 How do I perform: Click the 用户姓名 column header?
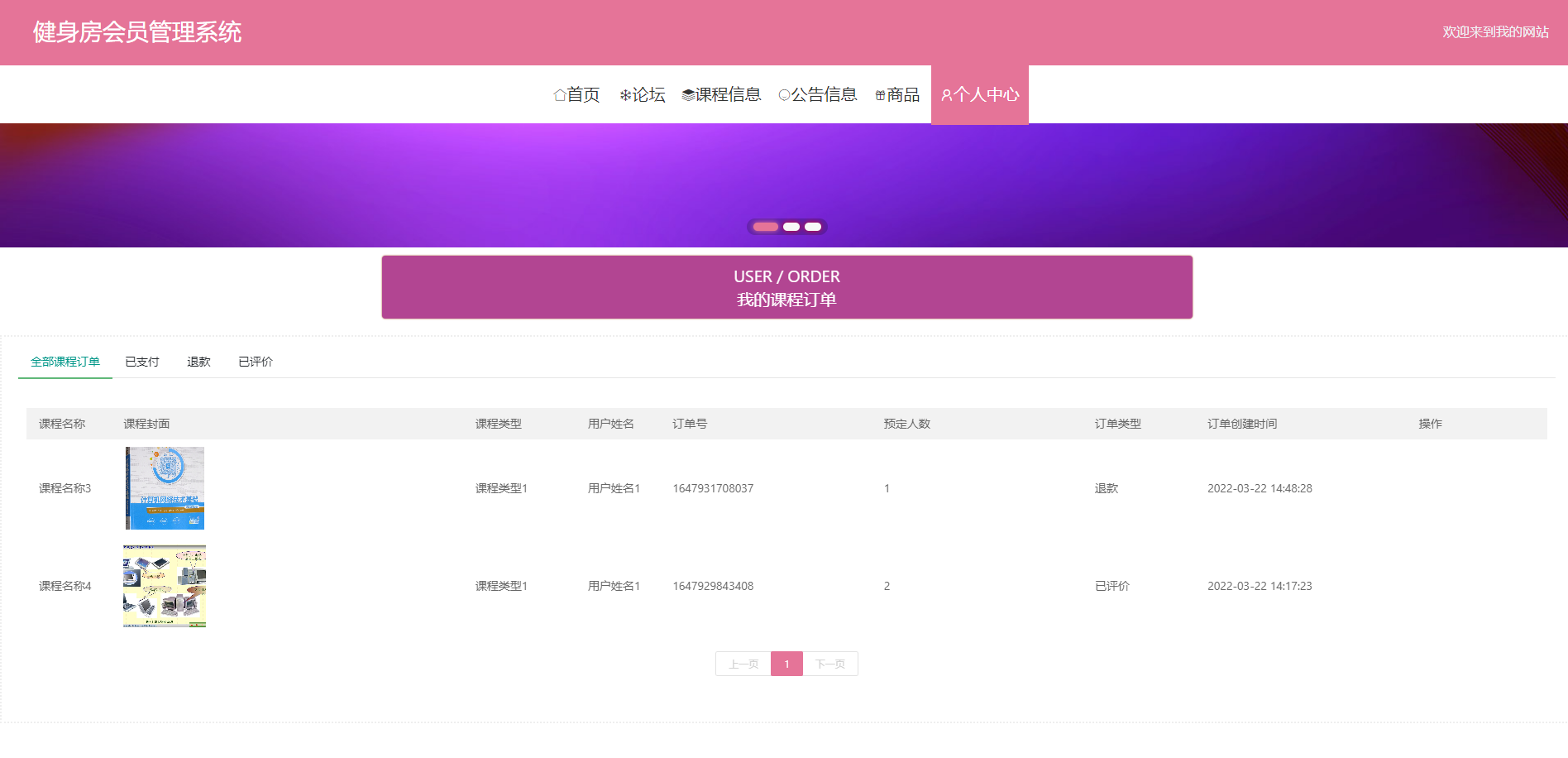pyautogui.click(x=611, y=424)
